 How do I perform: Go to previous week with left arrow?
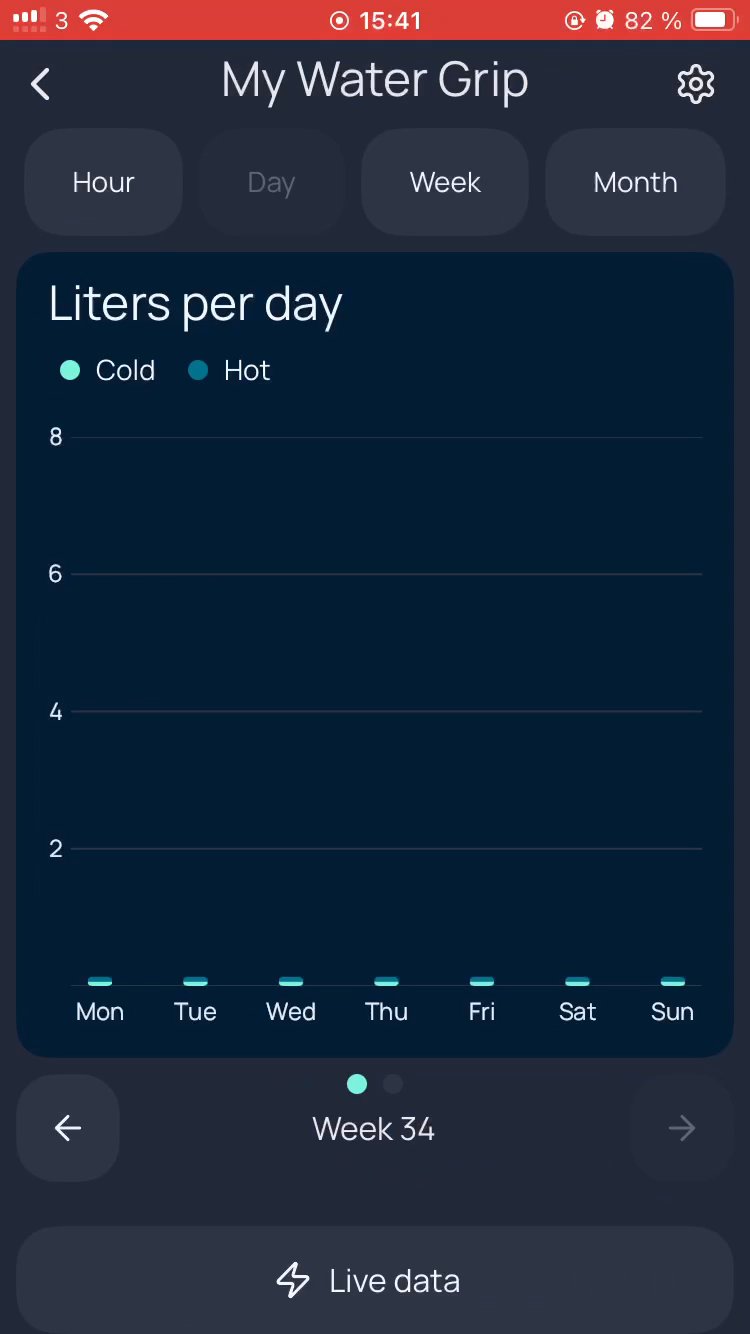(68, 1128)
